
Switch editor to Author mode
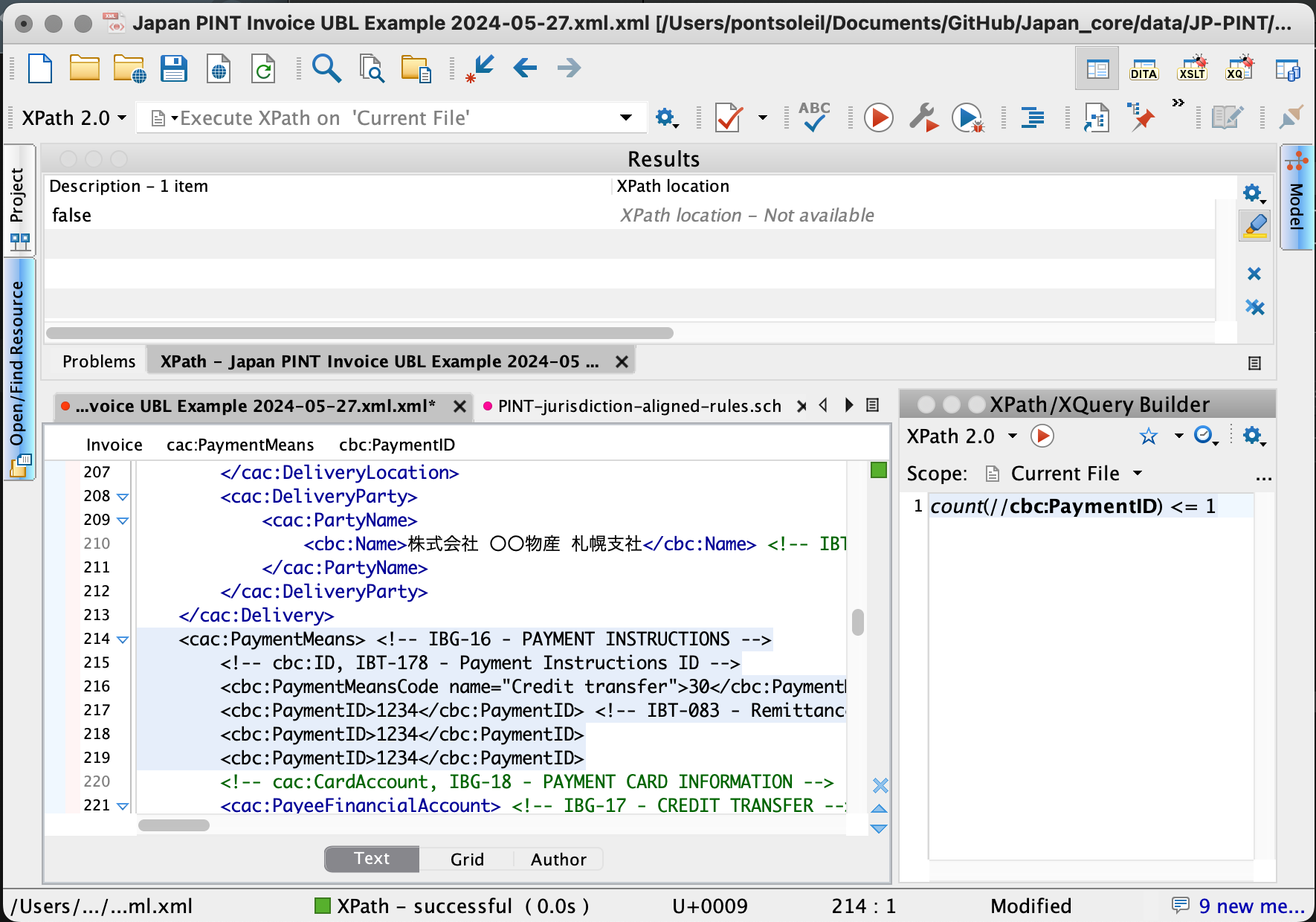[x=558, y=859]
